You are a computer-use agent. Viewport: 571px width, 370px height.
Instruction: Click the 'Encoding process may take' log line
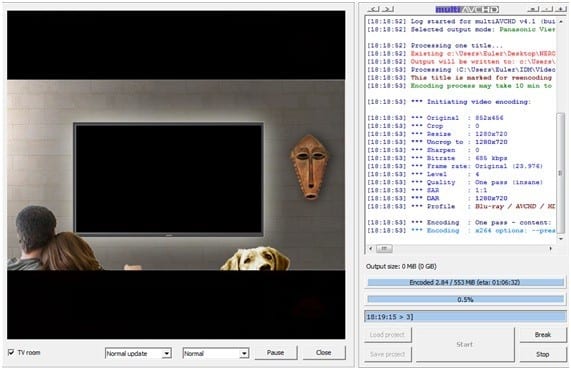pos(460,86)
